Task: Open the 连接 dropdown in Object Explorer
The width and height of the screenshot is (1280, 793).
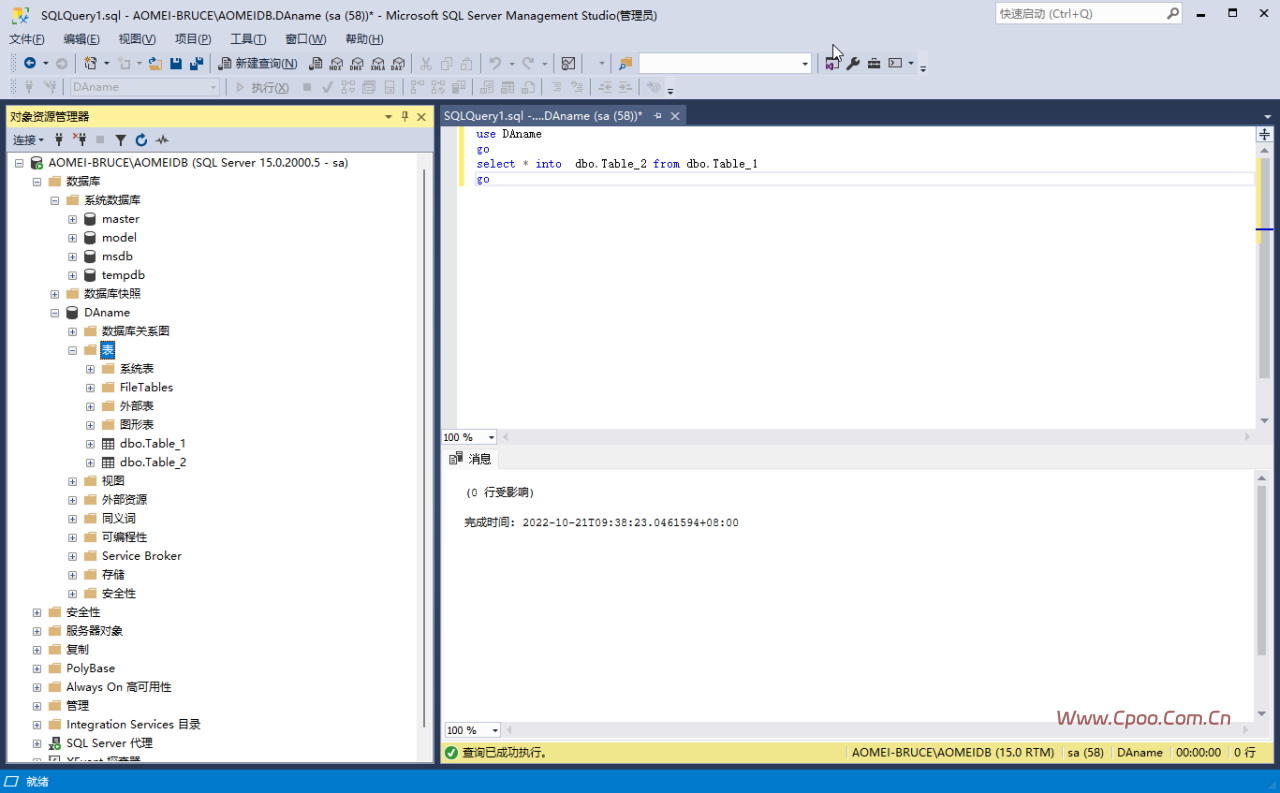Action: tap(28, 140)
